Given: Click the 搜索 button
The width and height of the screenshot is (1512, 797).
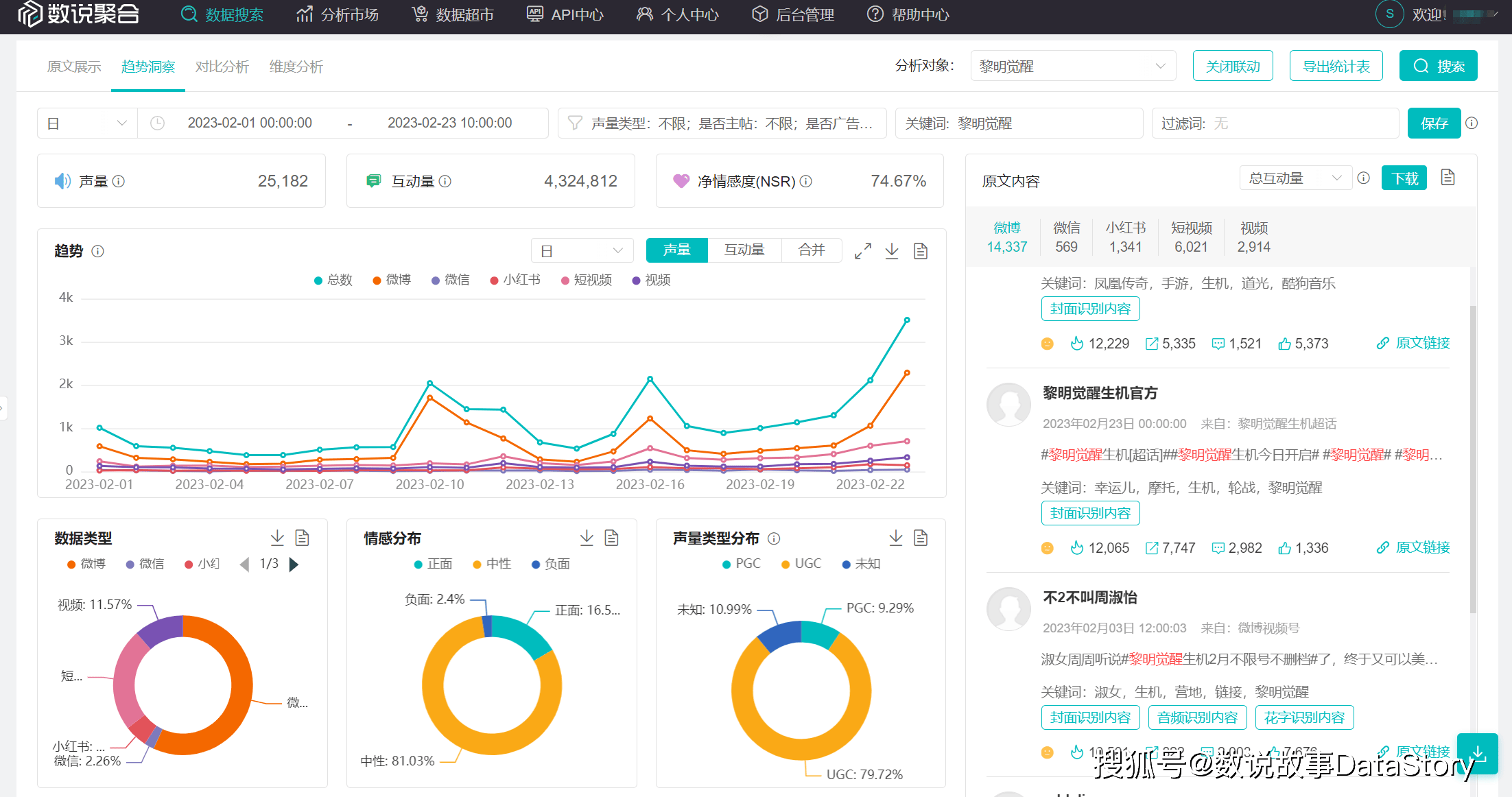Looking at the screenshot, I should [1438, 66].
